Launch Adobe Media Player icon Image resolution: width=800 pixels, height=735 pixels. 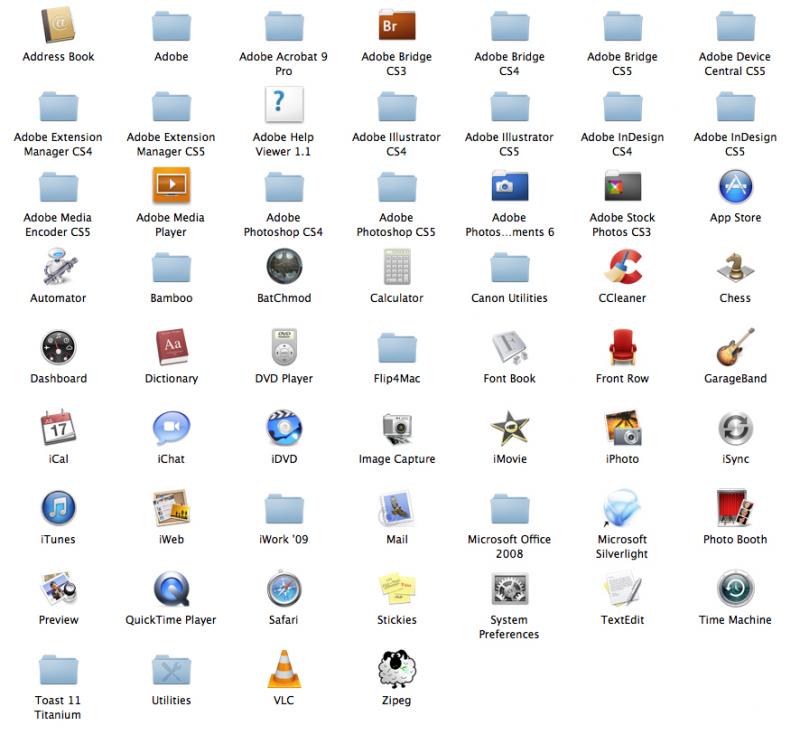(x=171, y=186)
